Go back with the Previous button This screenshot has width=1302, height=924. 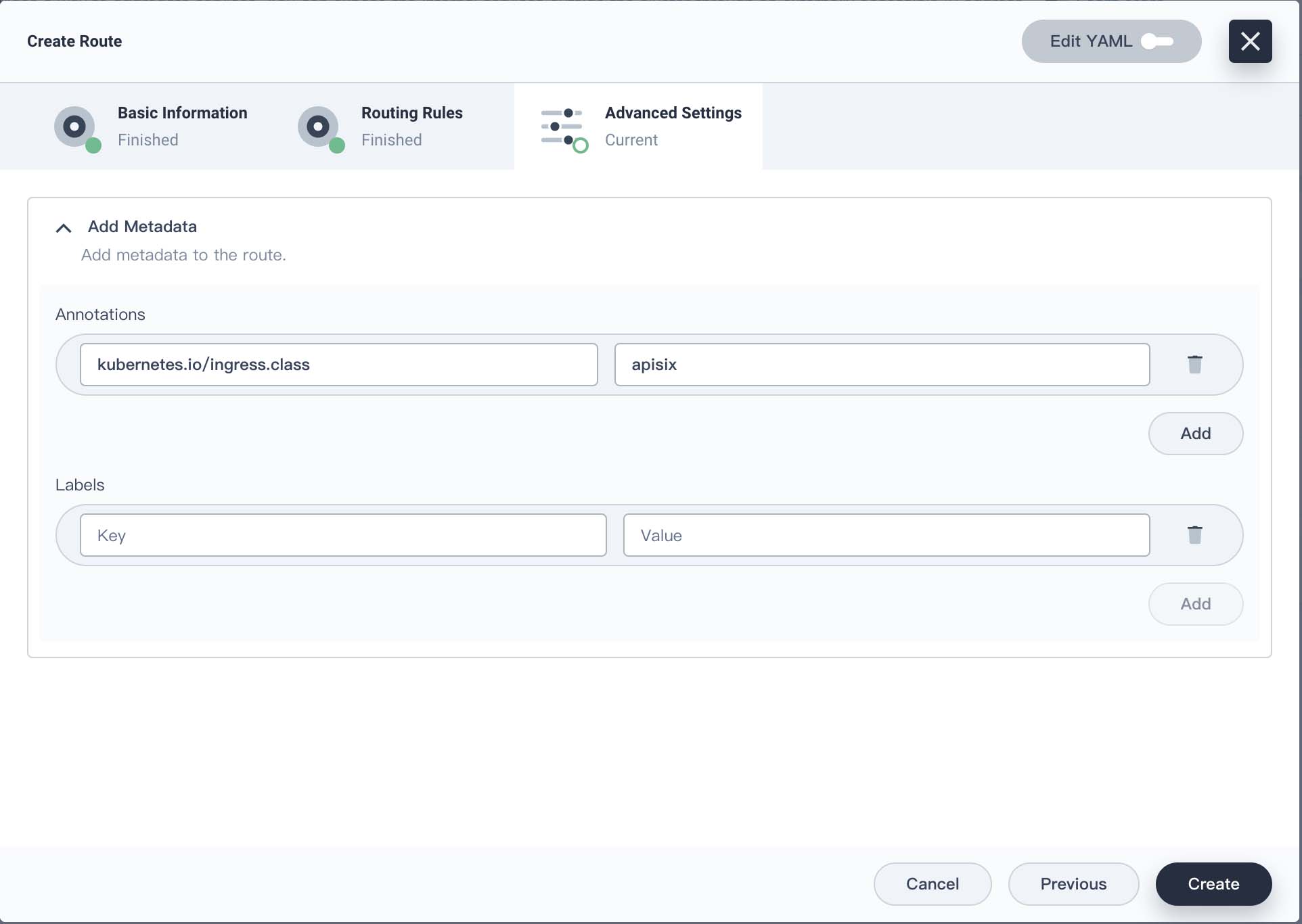[x=1073, y=884]
